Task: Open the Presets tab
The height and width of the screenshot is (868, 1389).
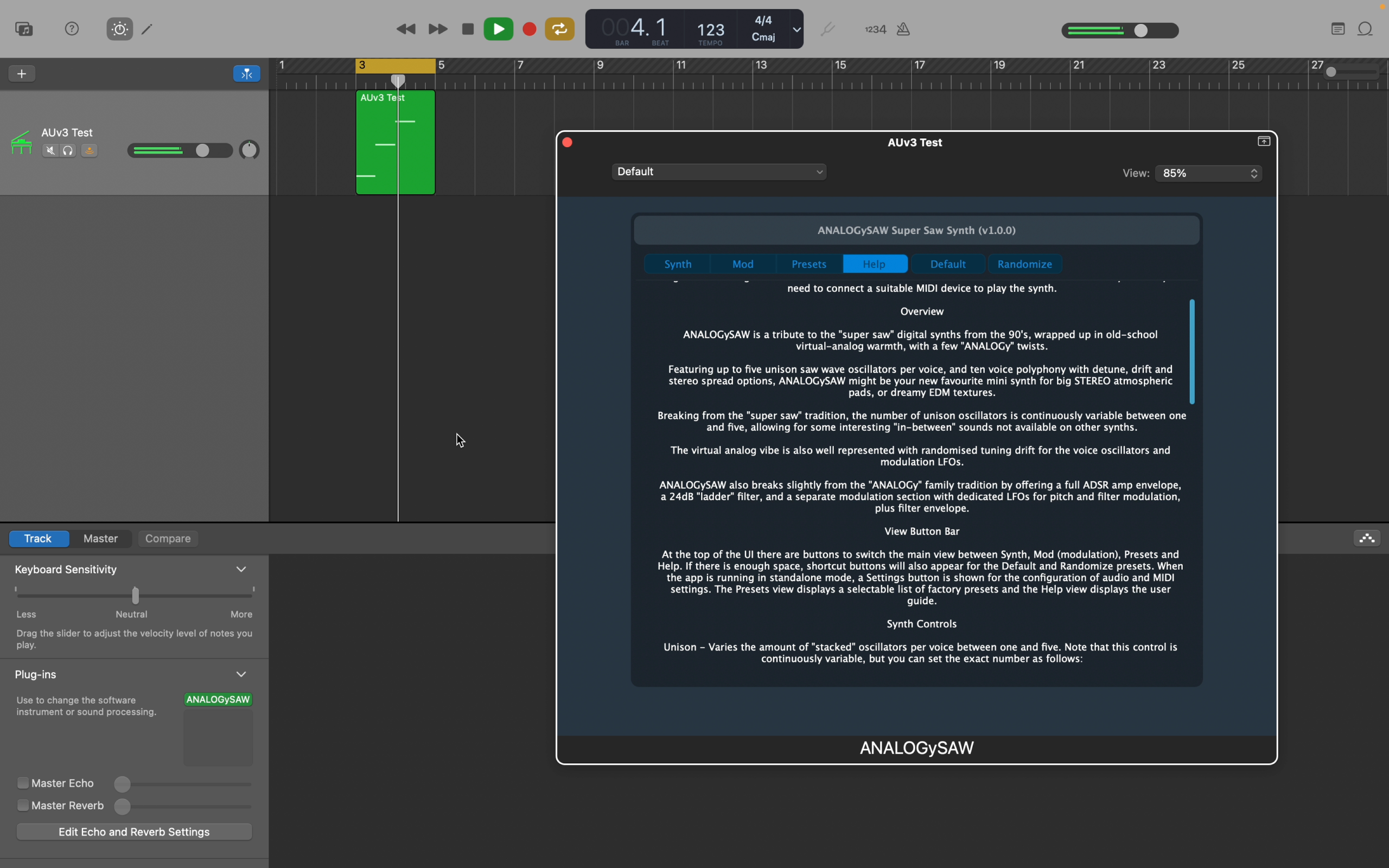Action: coord(809,264)
